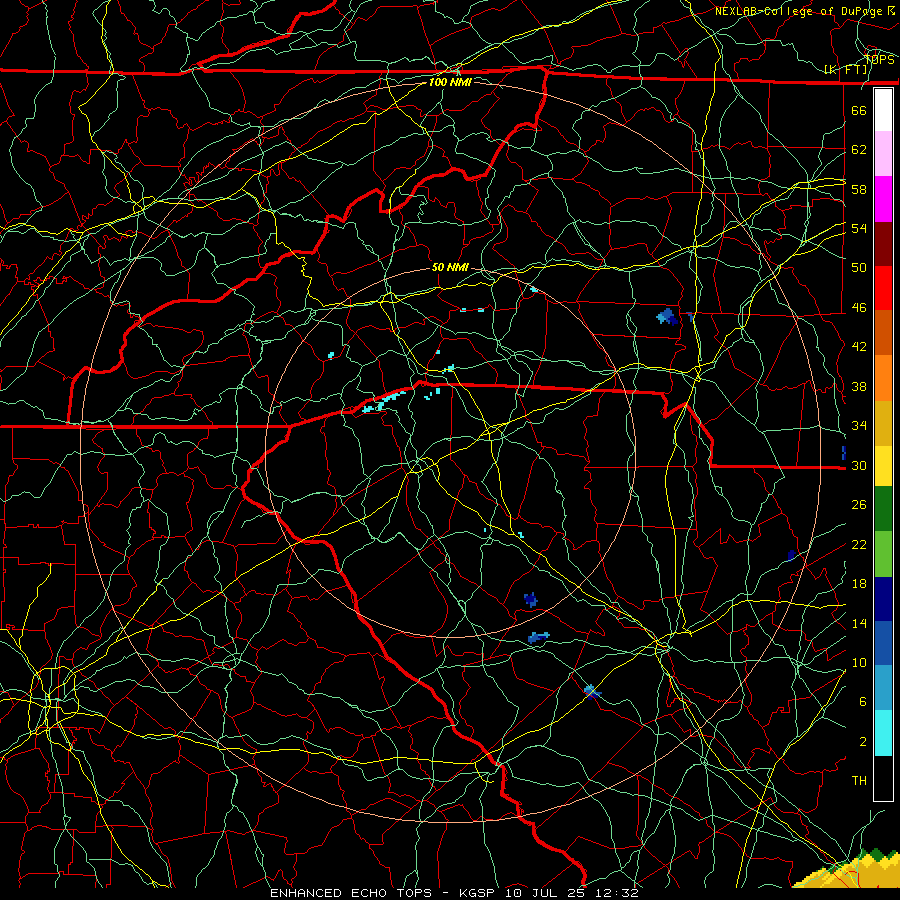
Task: Click the legend value '54'
Action: coord(859,228)
